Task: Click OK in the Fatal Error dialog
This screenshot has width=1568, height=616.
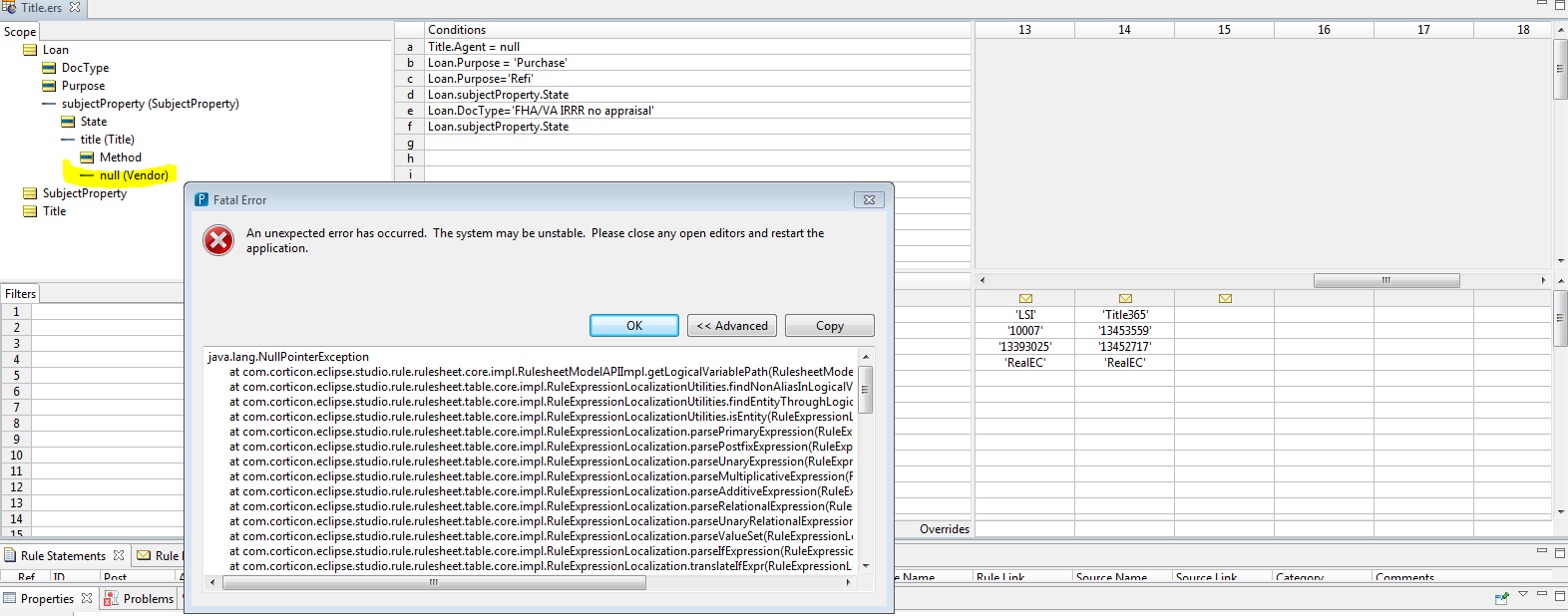Action: click(x=634, y=326)
